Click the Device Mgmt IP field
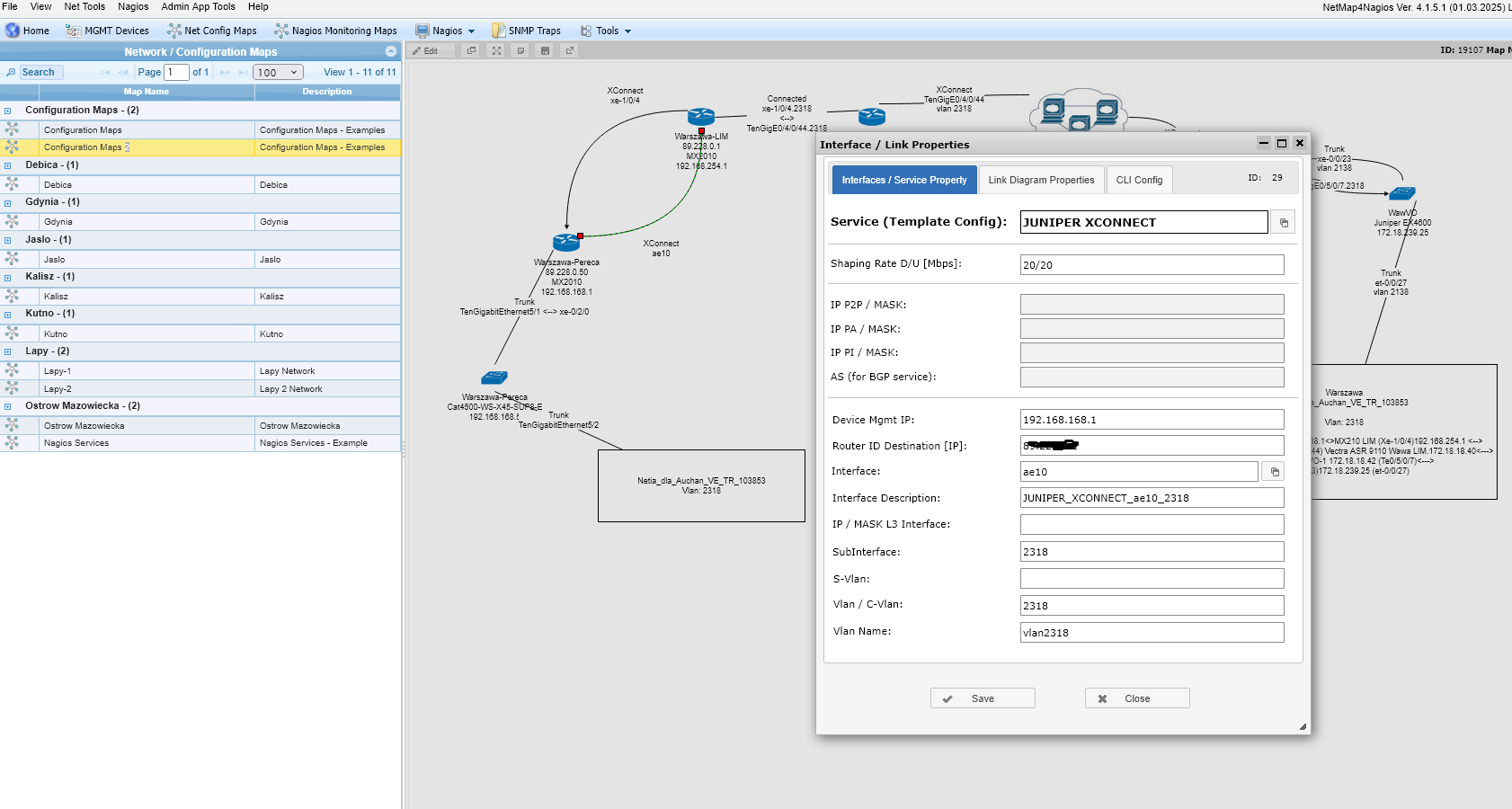This screenshot has width=1512, height=809. (x=1152, y=420)
